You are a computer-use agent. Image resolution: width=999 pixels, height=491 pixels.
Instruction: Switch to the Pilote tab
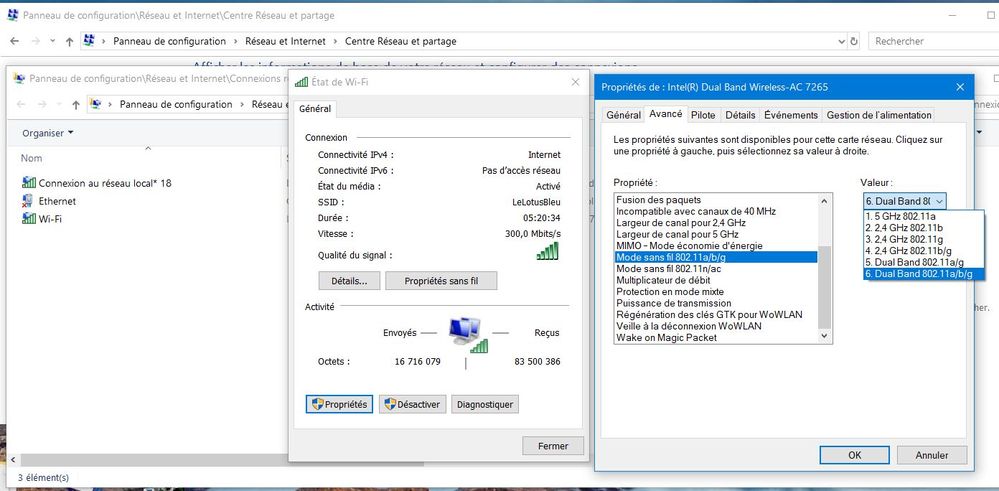(703, 115)
